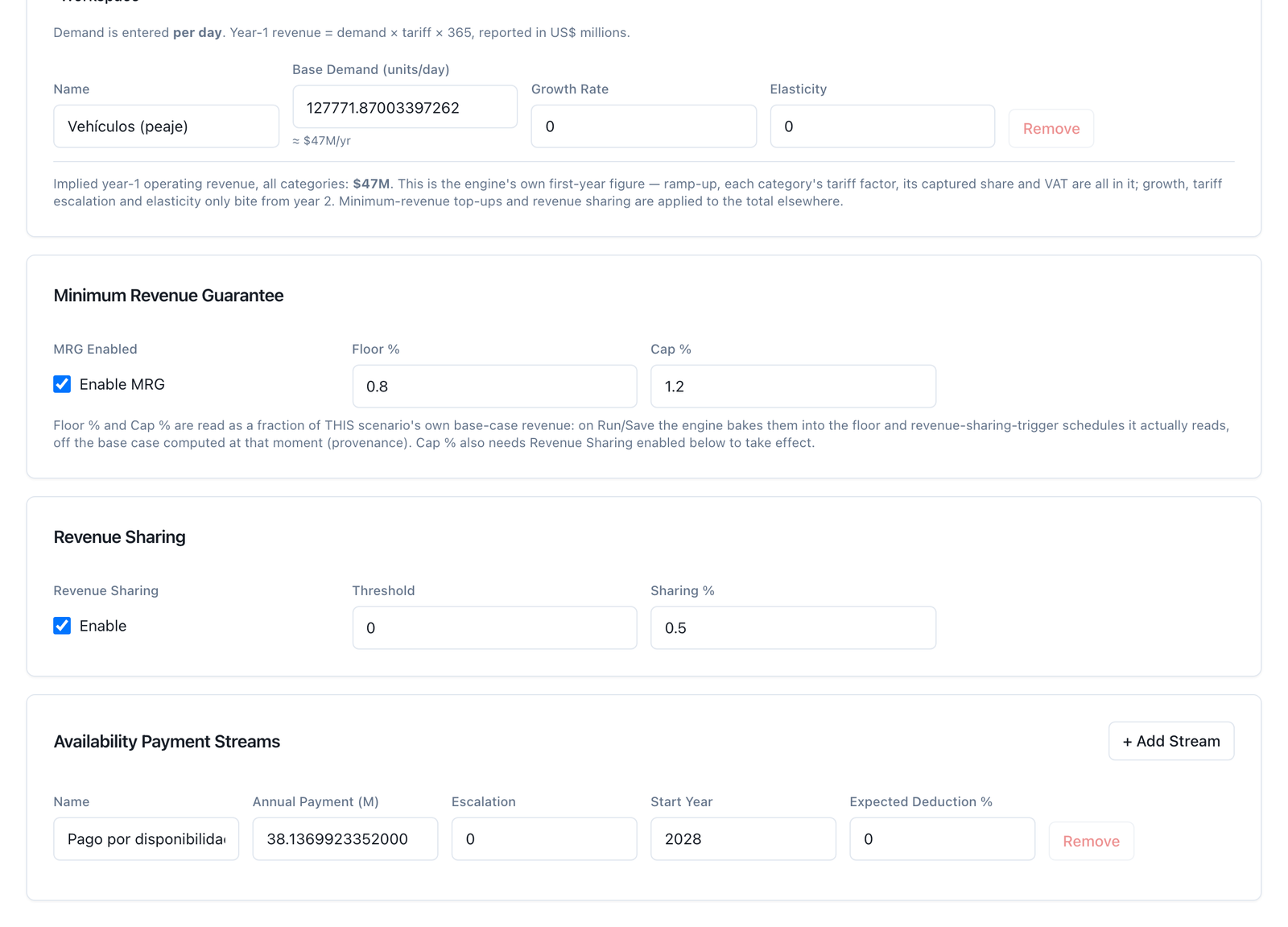Remove the Vehículos (peaje) demand category
Image resolution: width=1288 pixels, height=927 pixels.
(1051, 128)
